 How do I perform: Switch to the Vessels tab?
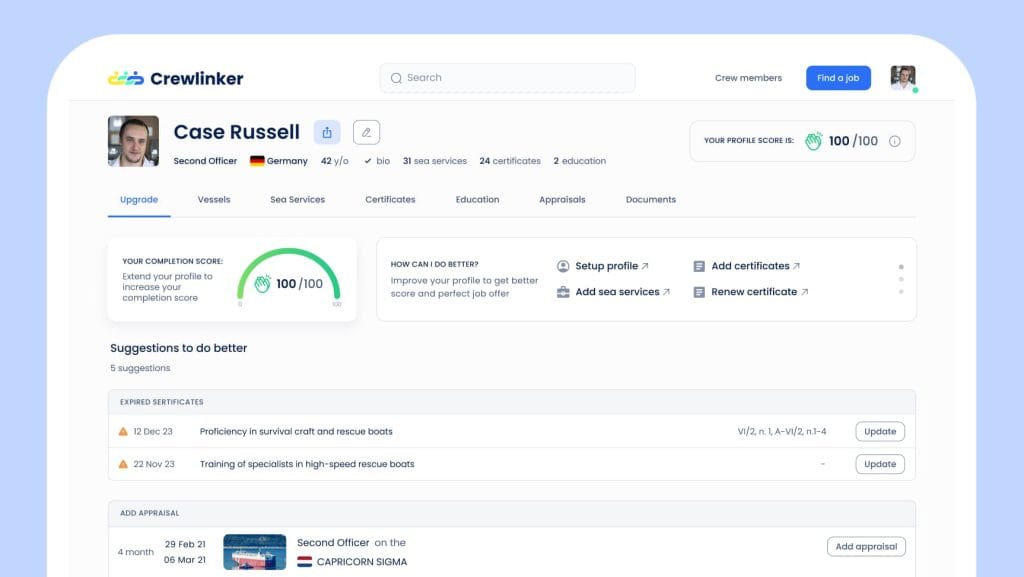click(214, 200)
